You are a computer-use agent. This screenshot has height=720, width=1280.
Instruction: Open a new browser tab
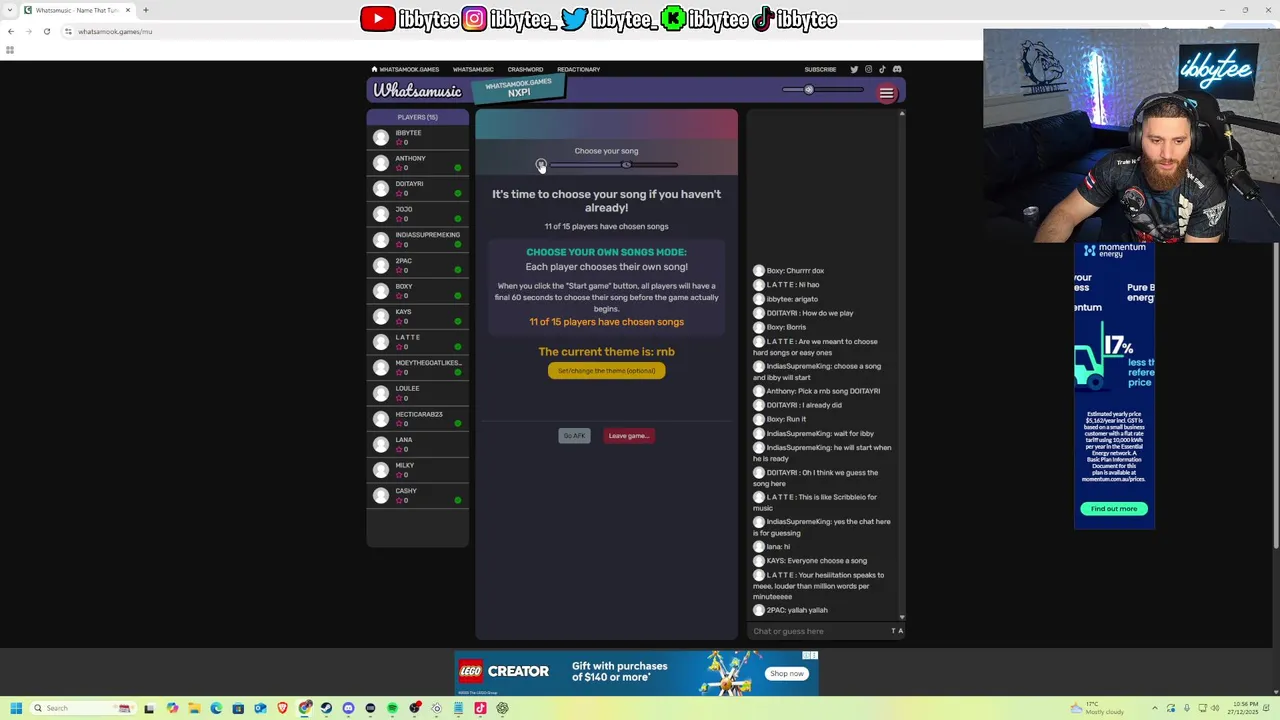pos(145,10)
